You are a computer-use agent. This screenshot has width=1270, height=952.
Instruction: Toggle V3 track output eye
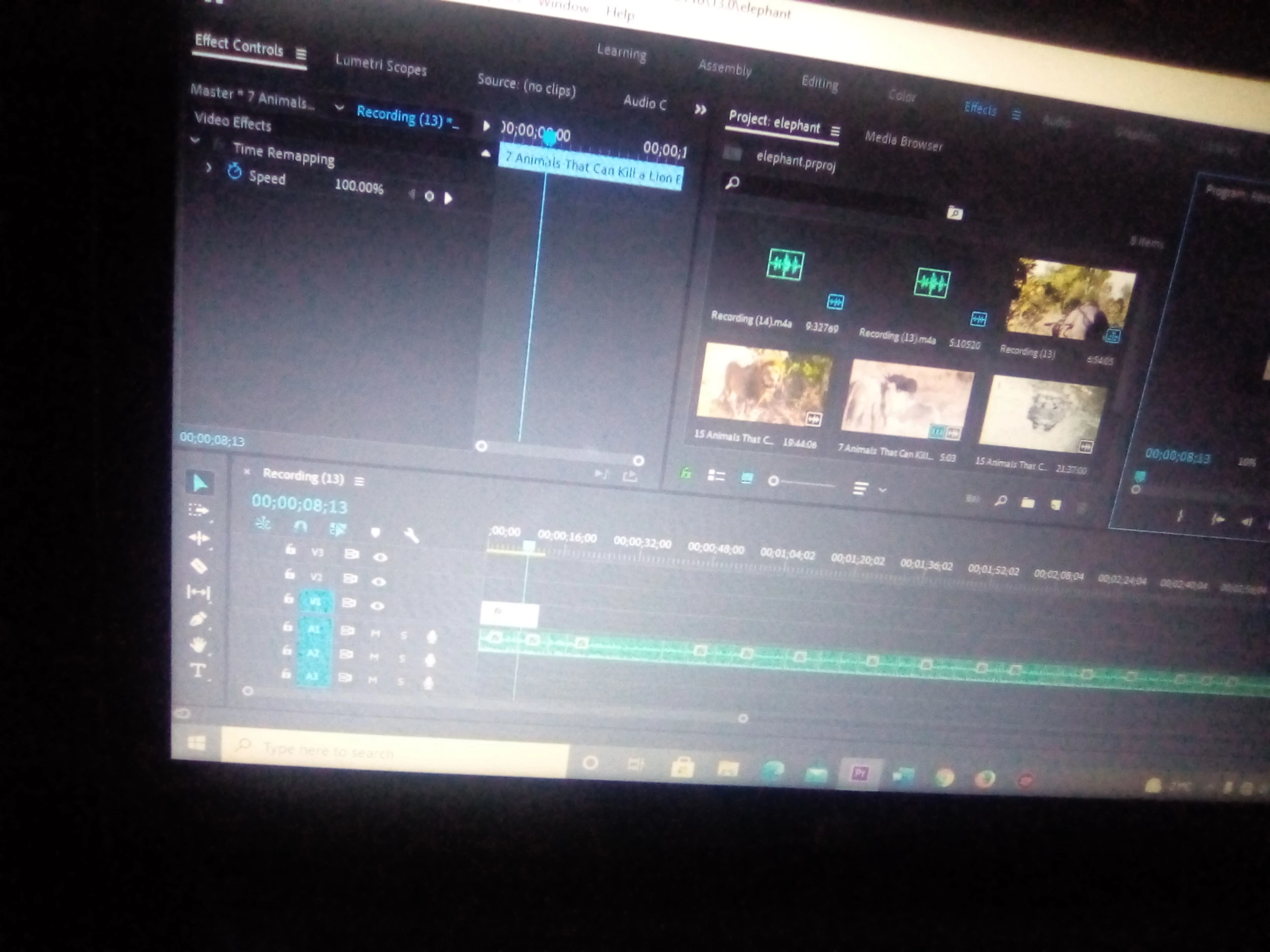(x=380, y=557)
